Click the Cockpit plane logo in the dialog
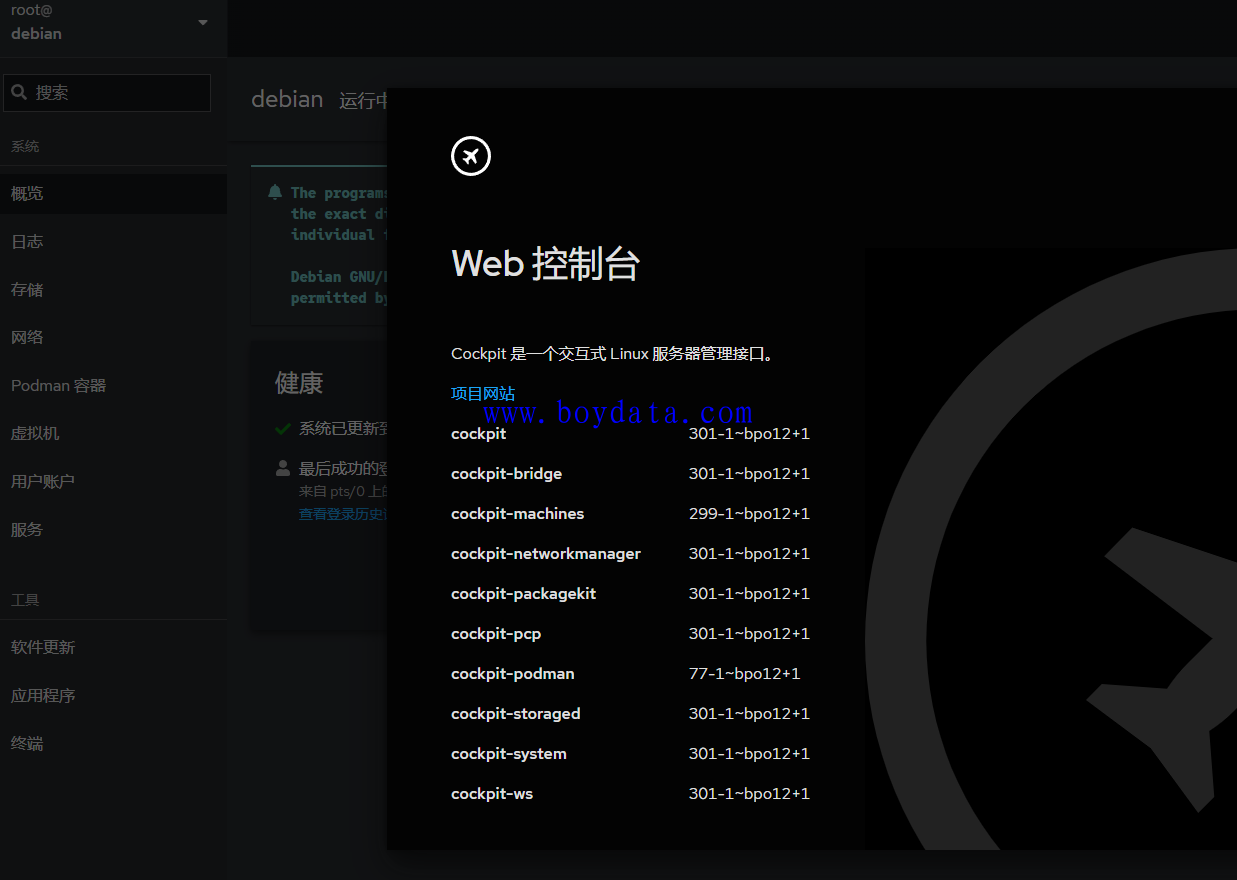Viewport: 1237px width, 880px height. pyautogui.click(x=471, y=156)
